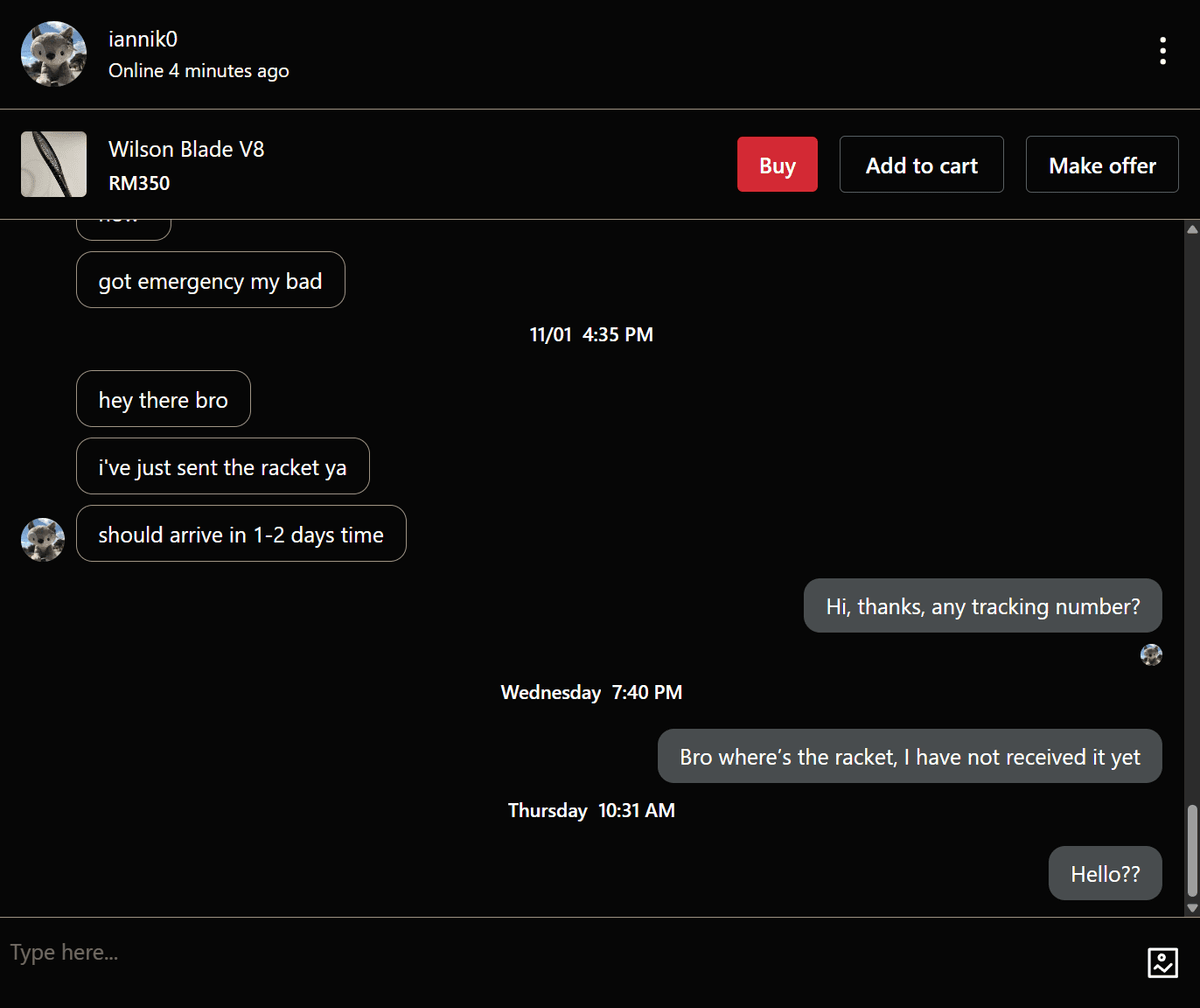This screenshot has height=1008, width=1200.
Task: Click the Buy button
Action: point(777,164)
